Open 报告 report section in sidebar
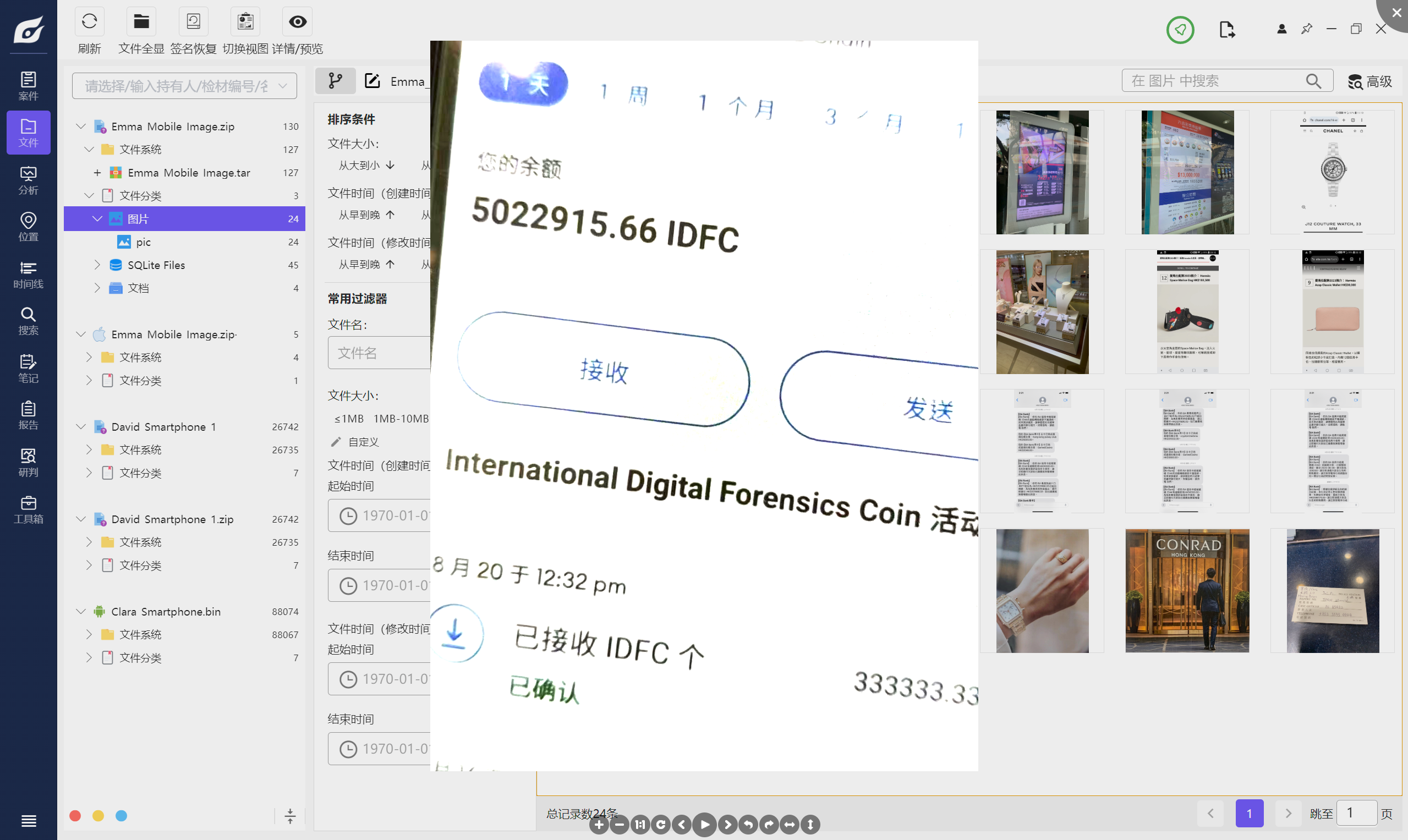The height and width of the screenshot is (840, 1408). point(28,415)
